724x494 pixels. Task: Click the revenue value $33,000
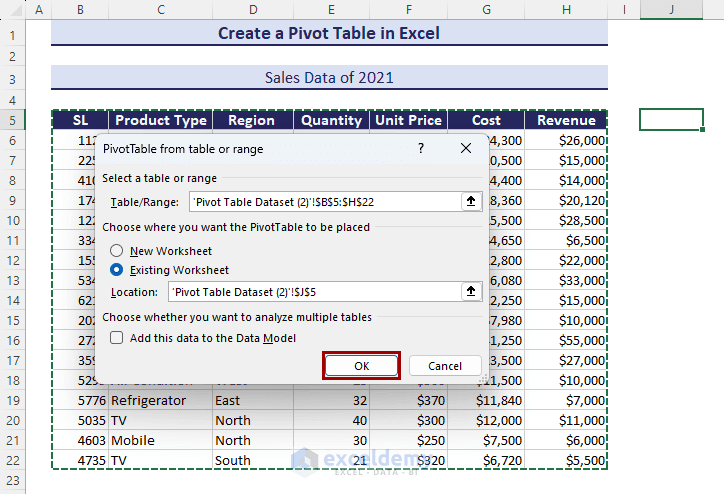point(567,280)
